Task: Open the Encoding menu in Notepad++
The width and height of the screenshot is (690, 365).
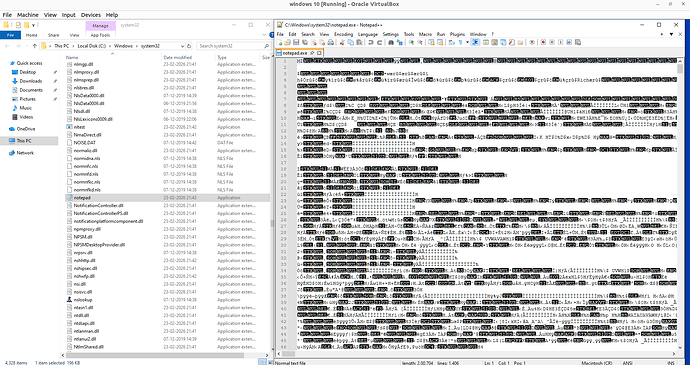Action: tap(343, 34)
